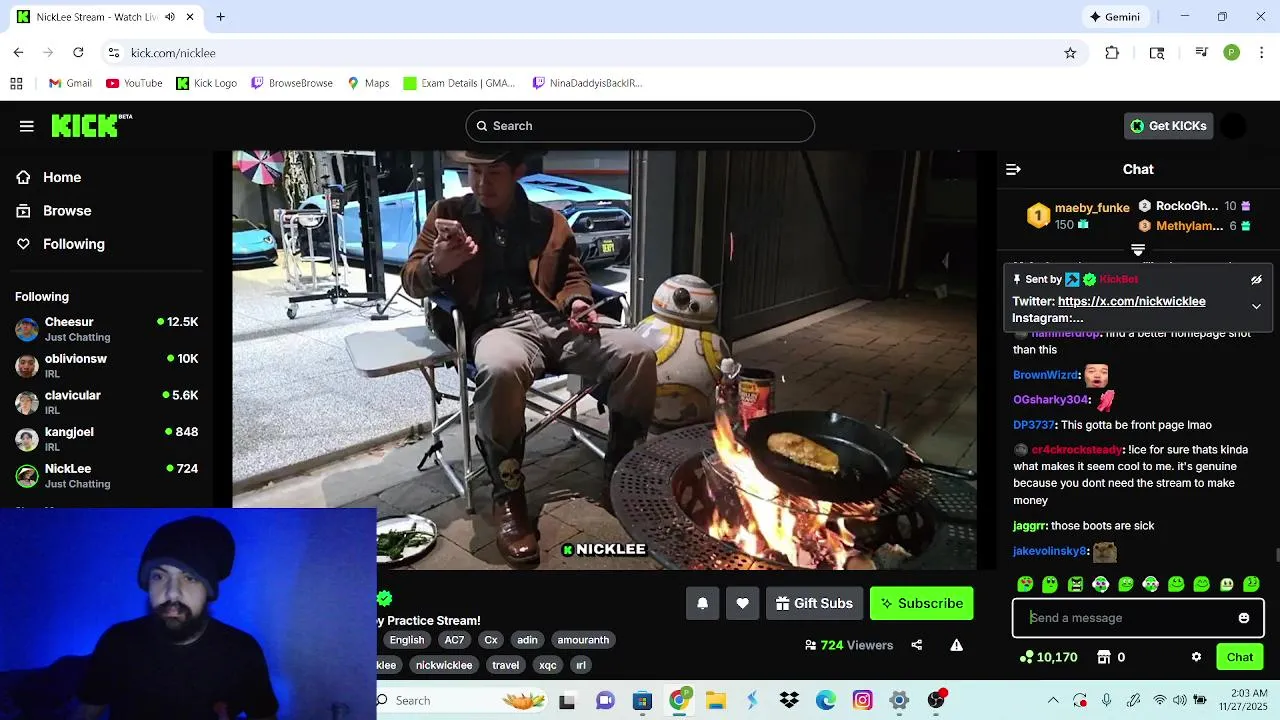
Task: Toggle notification bell for NickLee
Action: [x=702, y=603]
